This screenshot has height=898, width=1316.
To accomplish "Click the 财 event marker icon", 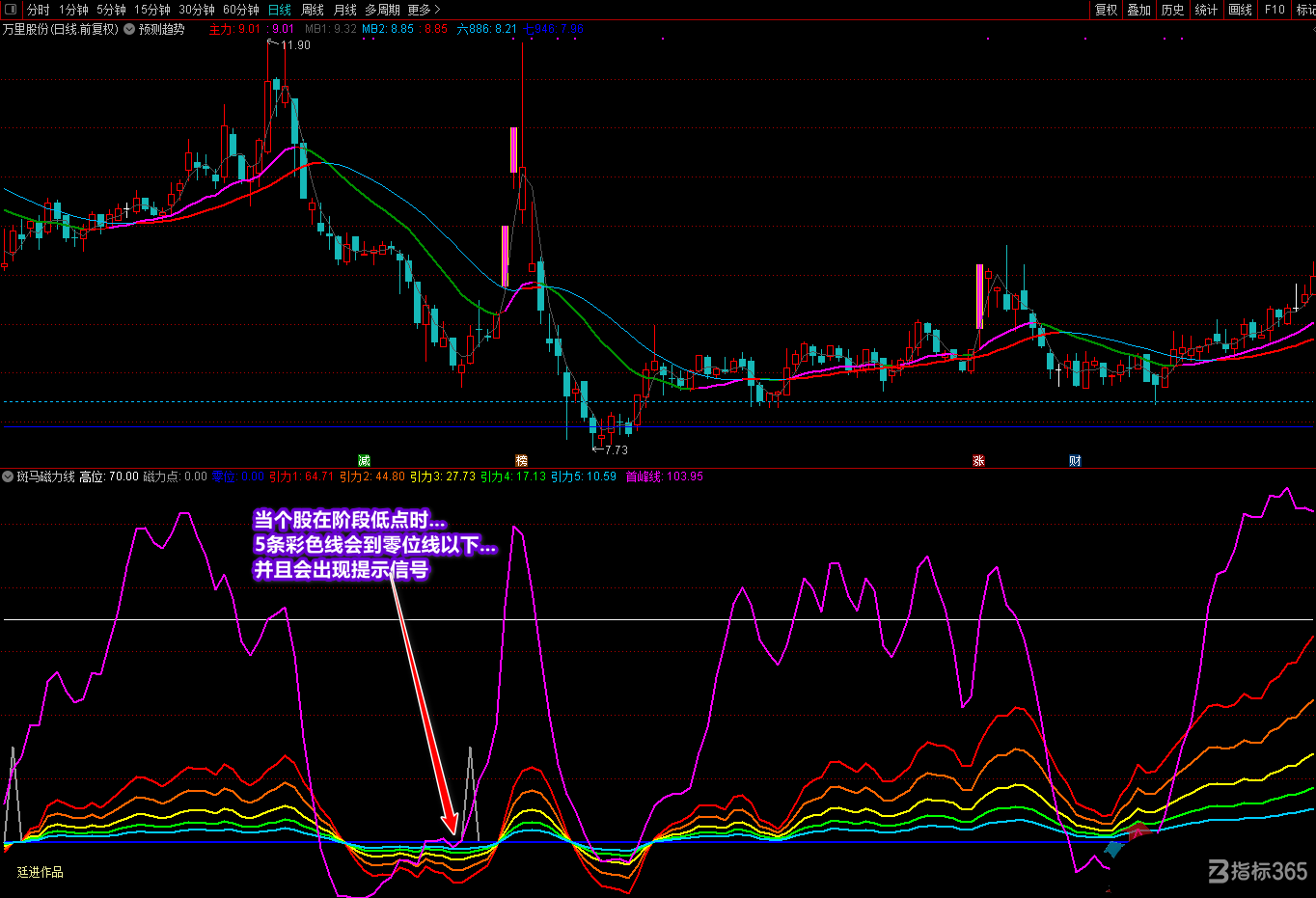I will (x=1075, y=461).
